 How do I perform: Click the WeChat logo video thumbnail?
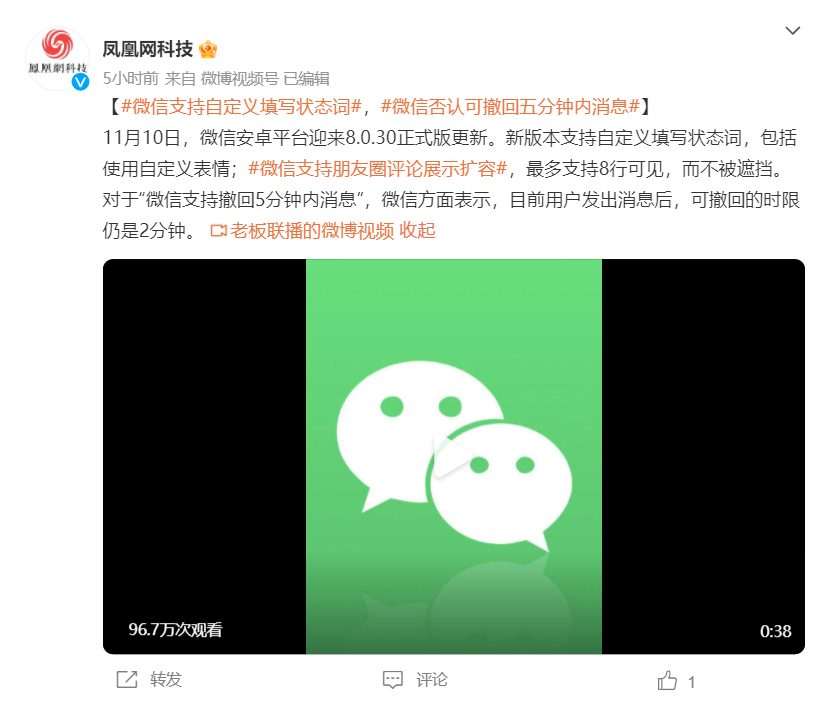click(454, 456)
